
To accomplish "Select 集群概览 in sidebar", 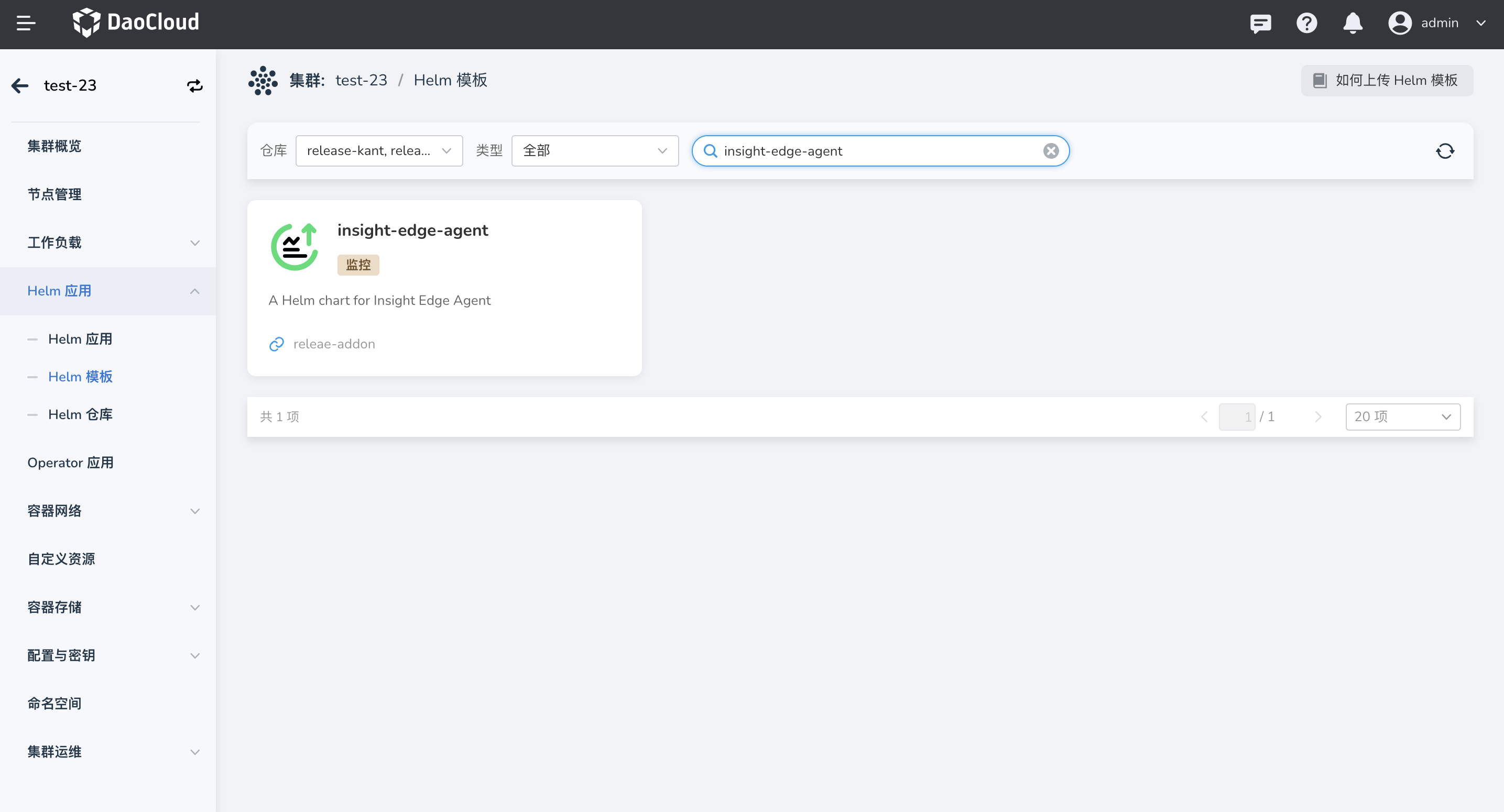I will 108,147.
